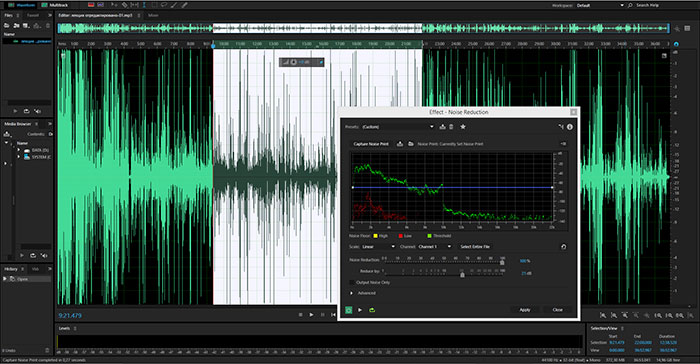Zoom in amplitude icon at bottom right
The height and width of the screenshot is (364, 700).
point(604,315)
